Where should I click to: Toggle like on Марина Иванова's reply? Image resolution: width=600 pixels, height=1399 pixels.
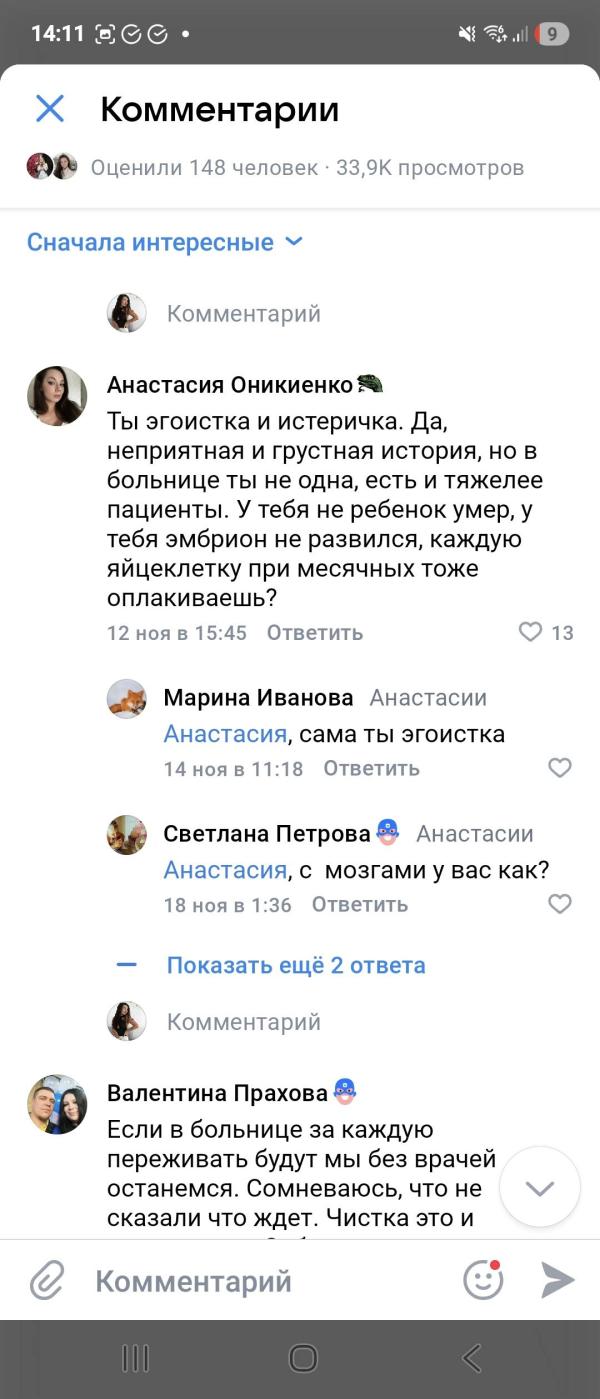pyautogui.click(x=560, y=768)
